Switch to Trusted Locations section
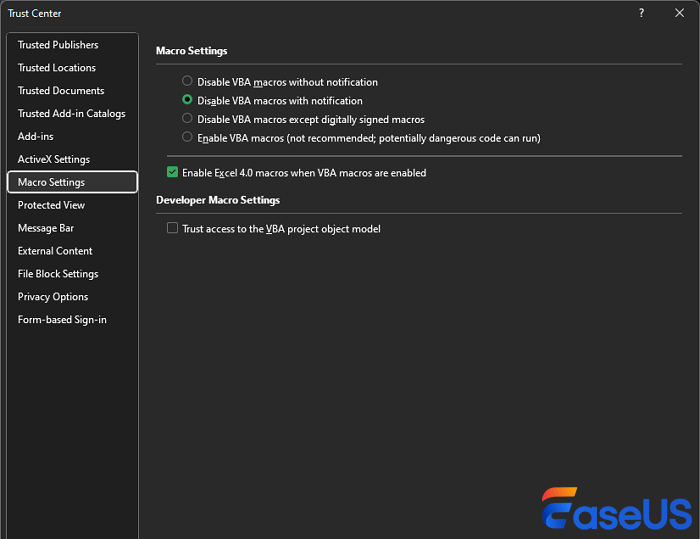 point(57,68)
